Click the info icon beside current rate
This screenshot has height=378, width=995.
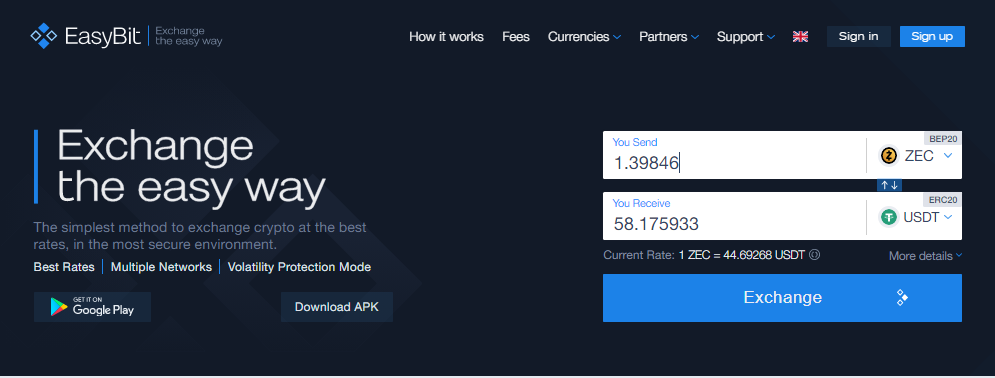(x=814, y=256)
